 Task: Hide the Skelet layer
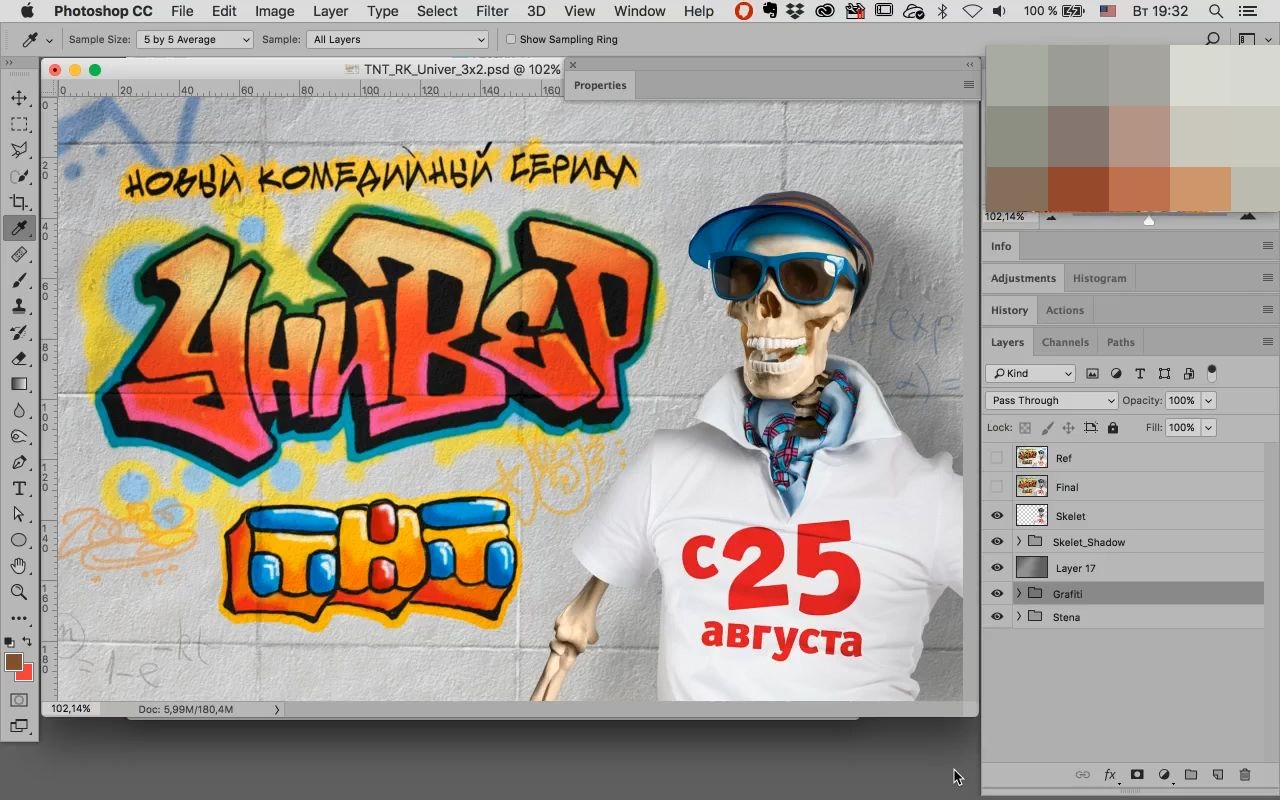point(997,516)
